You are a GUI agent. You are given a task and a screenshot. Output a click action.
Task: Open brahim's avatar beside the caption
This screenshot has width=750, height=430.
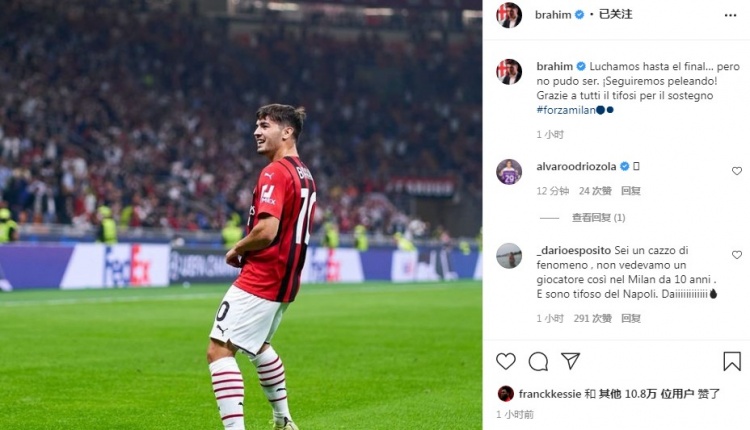click(x=509, y=71)
